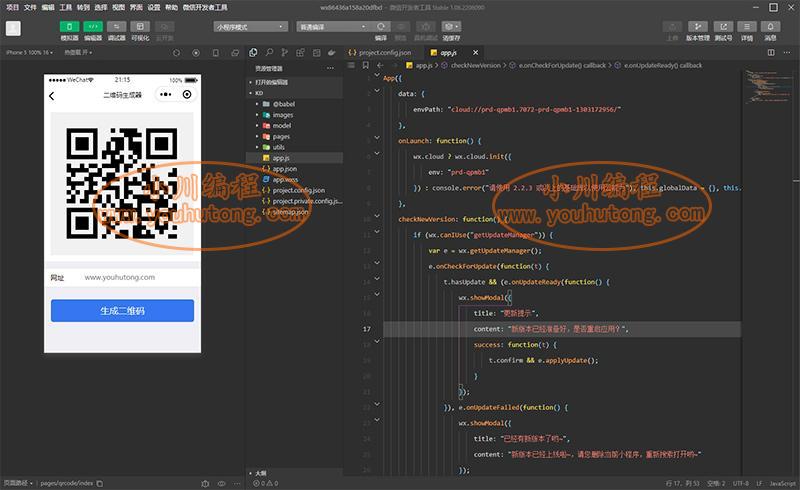Open the source control branch icon
The image size is (800, 490).
pos(285,53)
